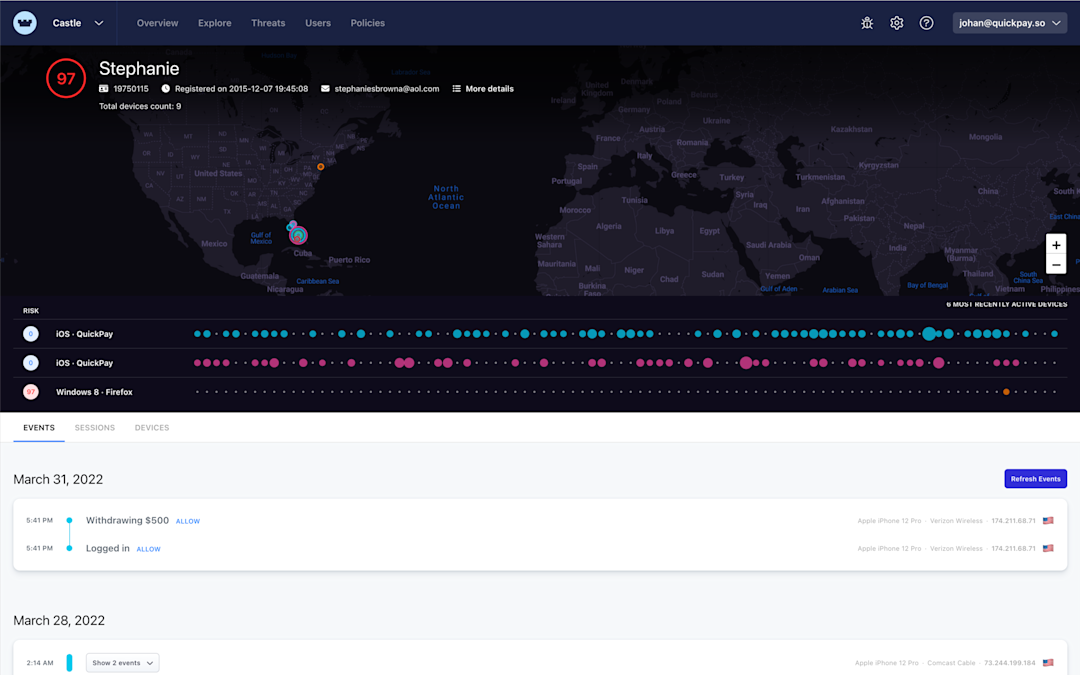This screenshot has width=1080, height=675.
Task: Open the settings gear icon
Action: 896,23
